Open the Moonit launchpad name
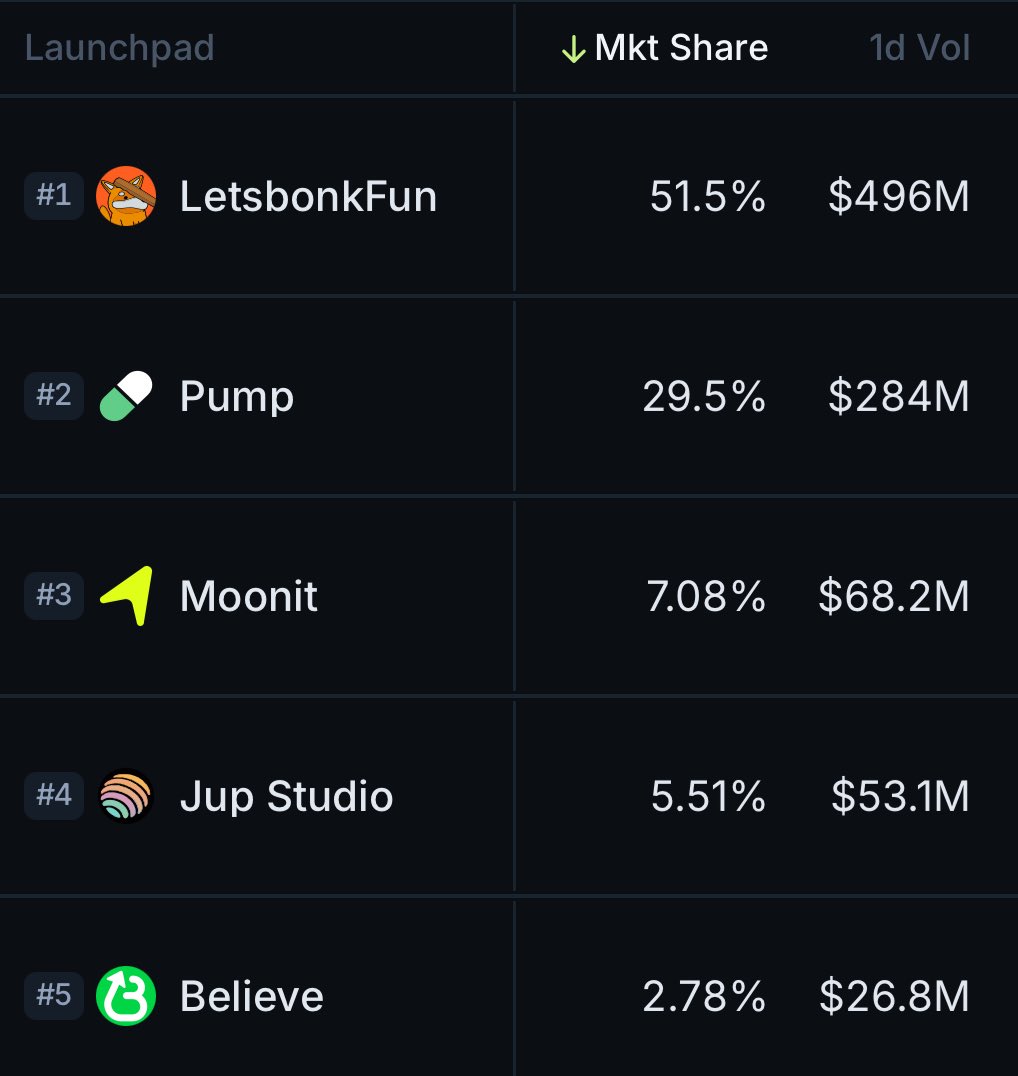The width and height of the screenshot is (1018, 1076). pos(249,597)
